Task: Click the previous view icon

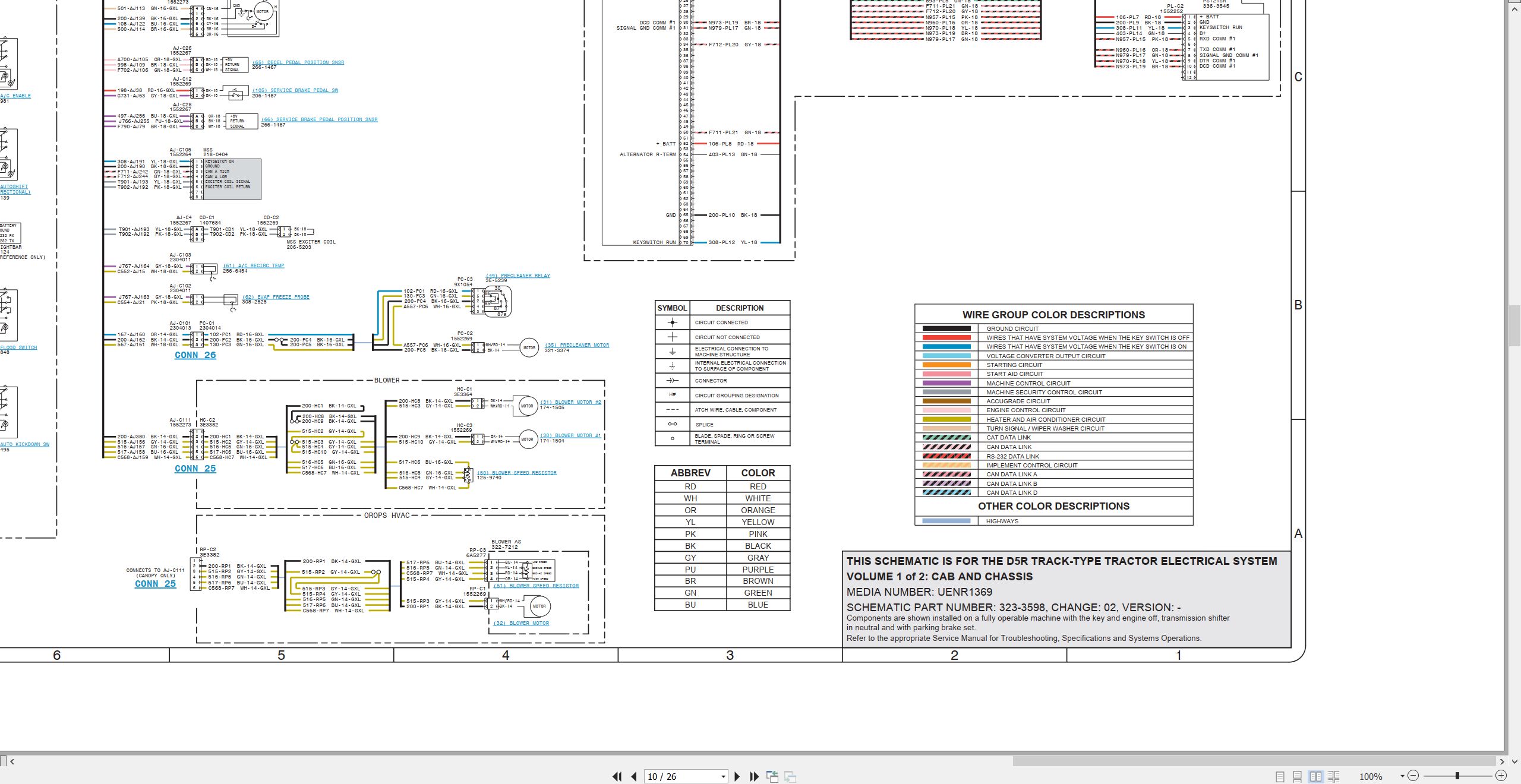Action: click(772, 776)
